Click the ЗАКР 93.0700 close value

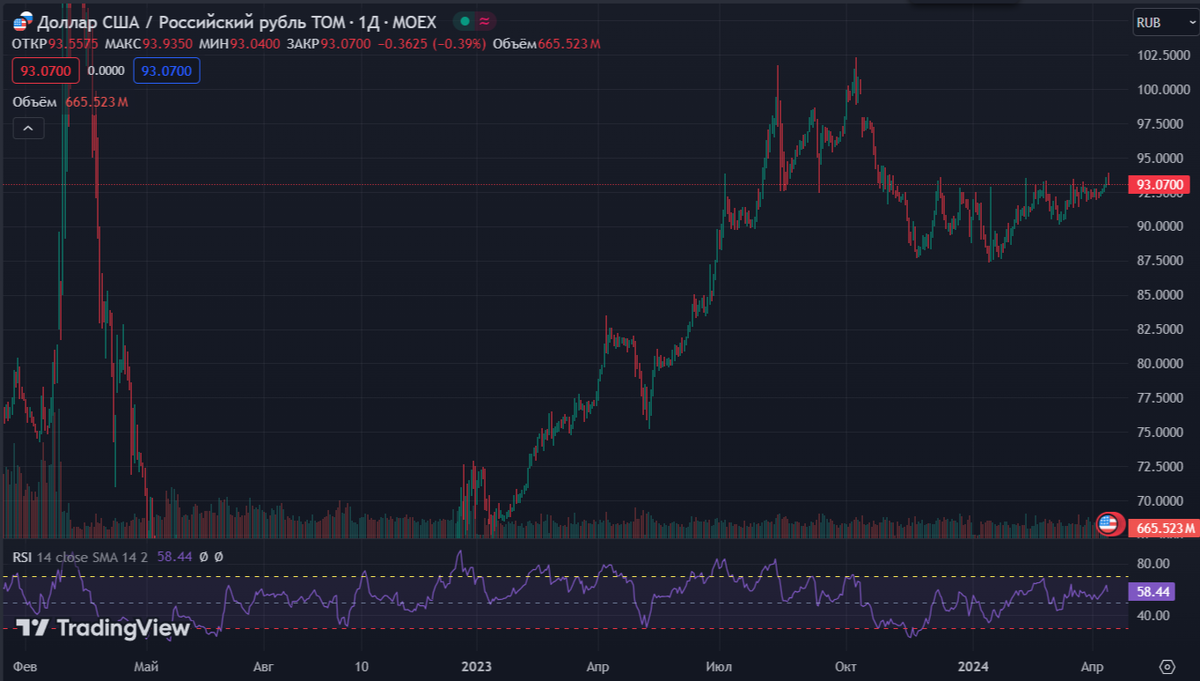(327, 44)
